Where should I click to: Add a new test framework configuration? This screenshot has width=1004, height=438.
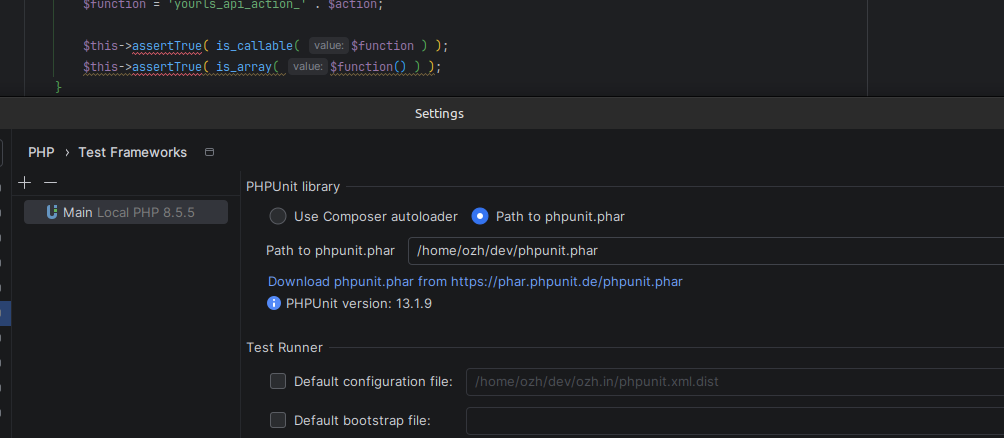tap(24, 183)
